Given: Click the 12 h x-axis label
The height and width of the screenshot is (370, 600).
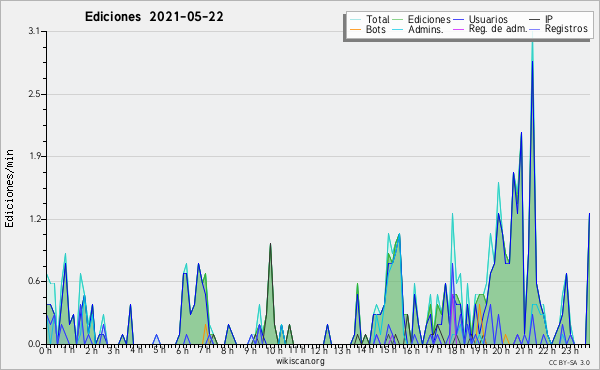Looking at the screenshot, I should (319, 350).
